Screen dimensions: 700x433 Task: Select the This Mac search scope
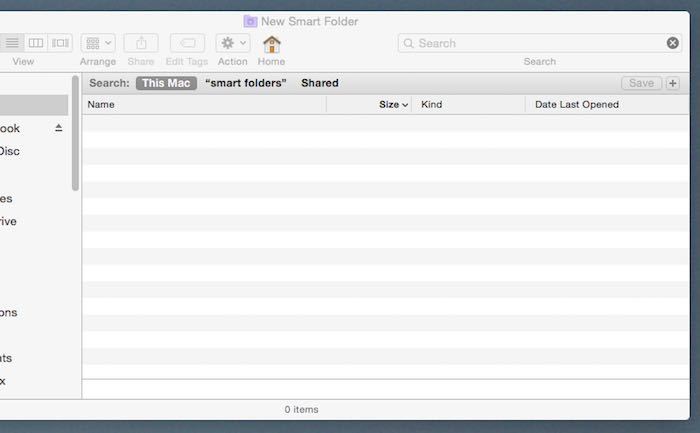166,83
